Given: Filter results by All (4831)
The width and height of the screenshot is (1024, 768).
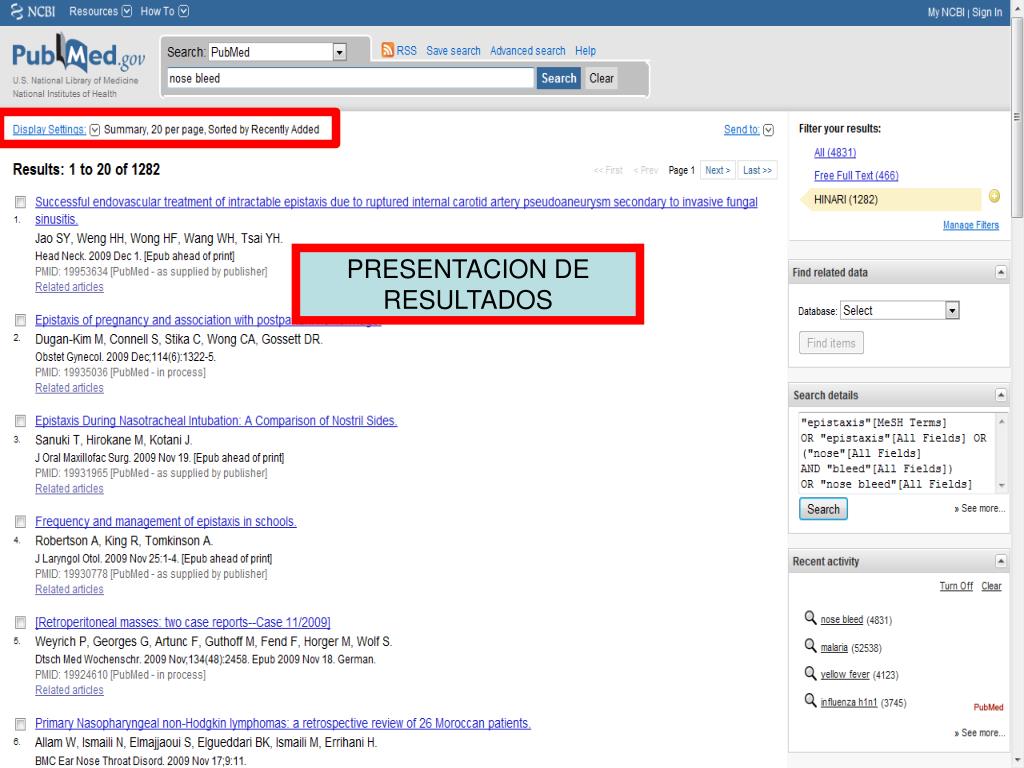Looking at the screenshot, I should coord(835,152).
